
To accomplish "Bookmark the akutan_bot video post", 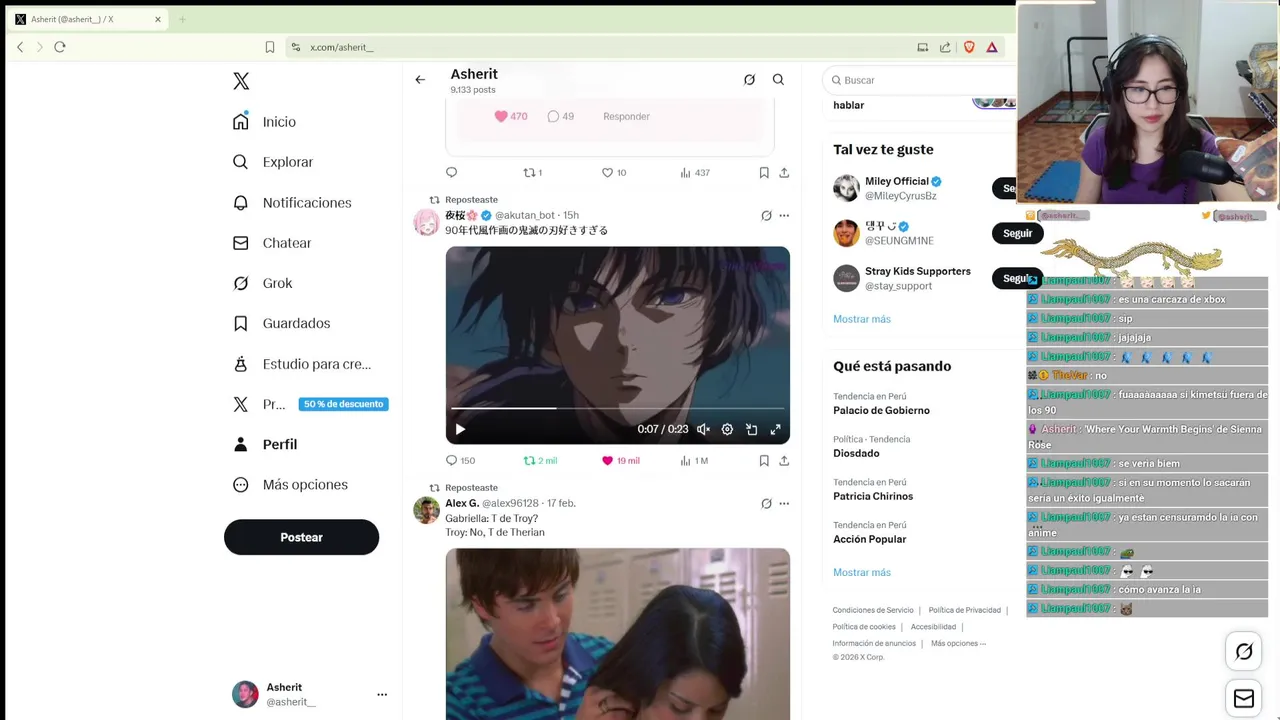I will (764, 460).
